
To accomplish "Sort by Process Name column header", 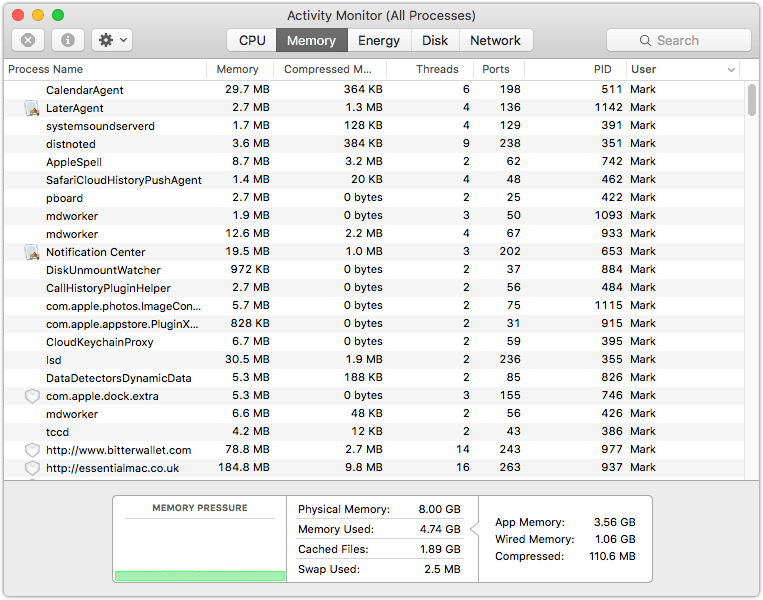I will (105, 69).
